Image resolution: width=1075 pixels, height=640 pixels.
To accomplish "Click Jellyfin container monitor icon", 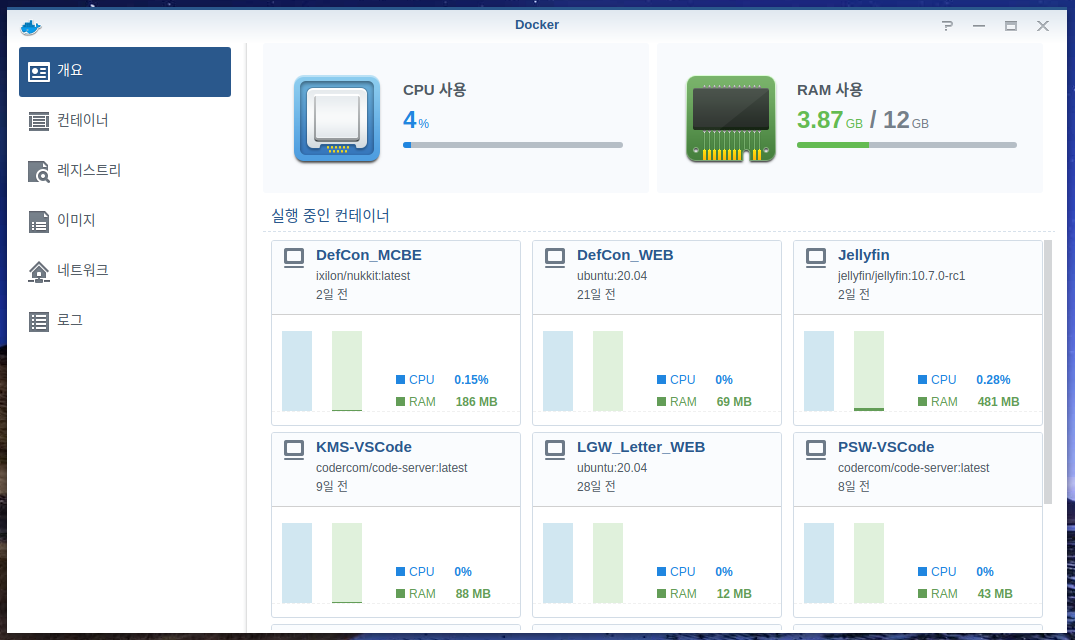I will coord(816,258).
